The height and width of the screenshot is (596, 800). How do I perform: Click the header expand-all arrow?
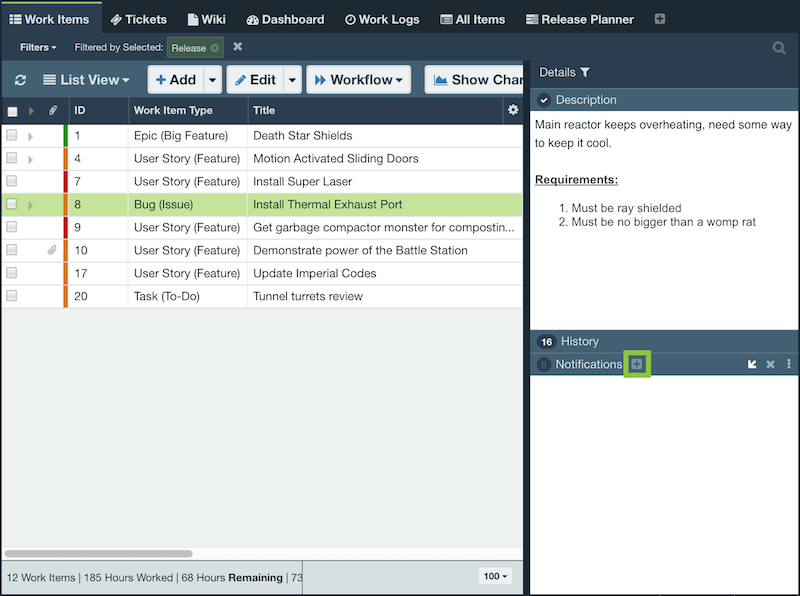coord(31,111)
